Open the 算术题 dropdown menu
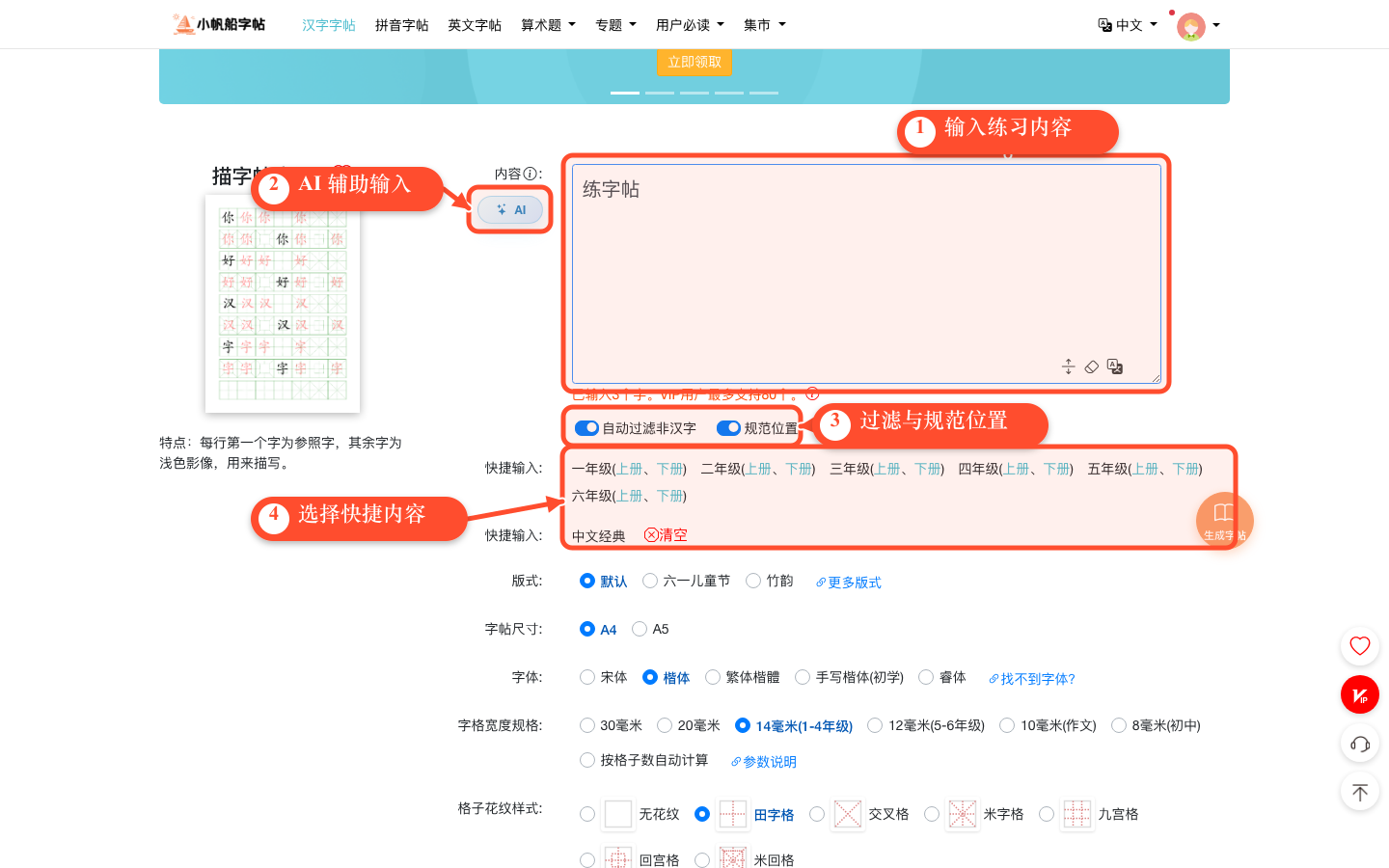This screenshot has width=1389, height=868. tap(548, 25)
